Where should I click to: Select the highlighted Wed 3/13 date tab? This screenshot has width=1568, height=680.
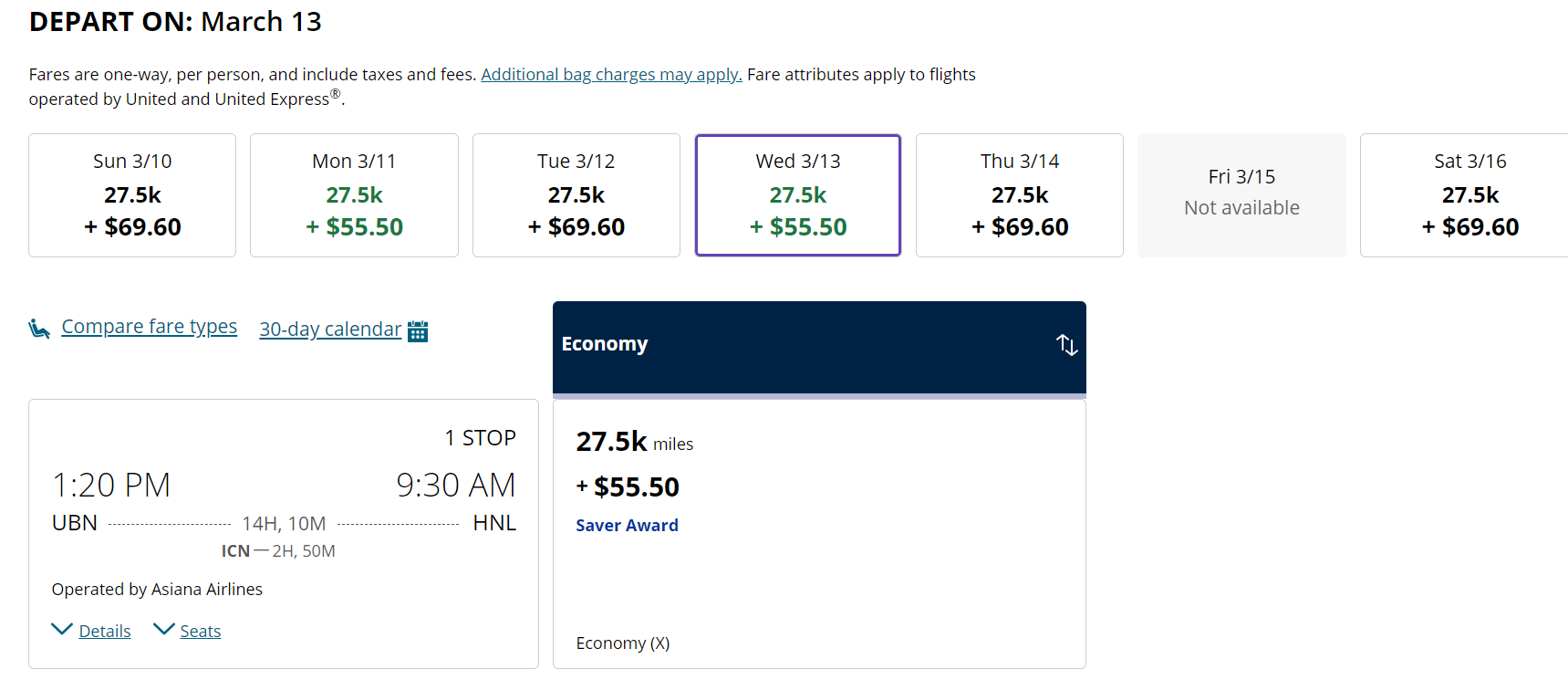(x=798, y=195)
